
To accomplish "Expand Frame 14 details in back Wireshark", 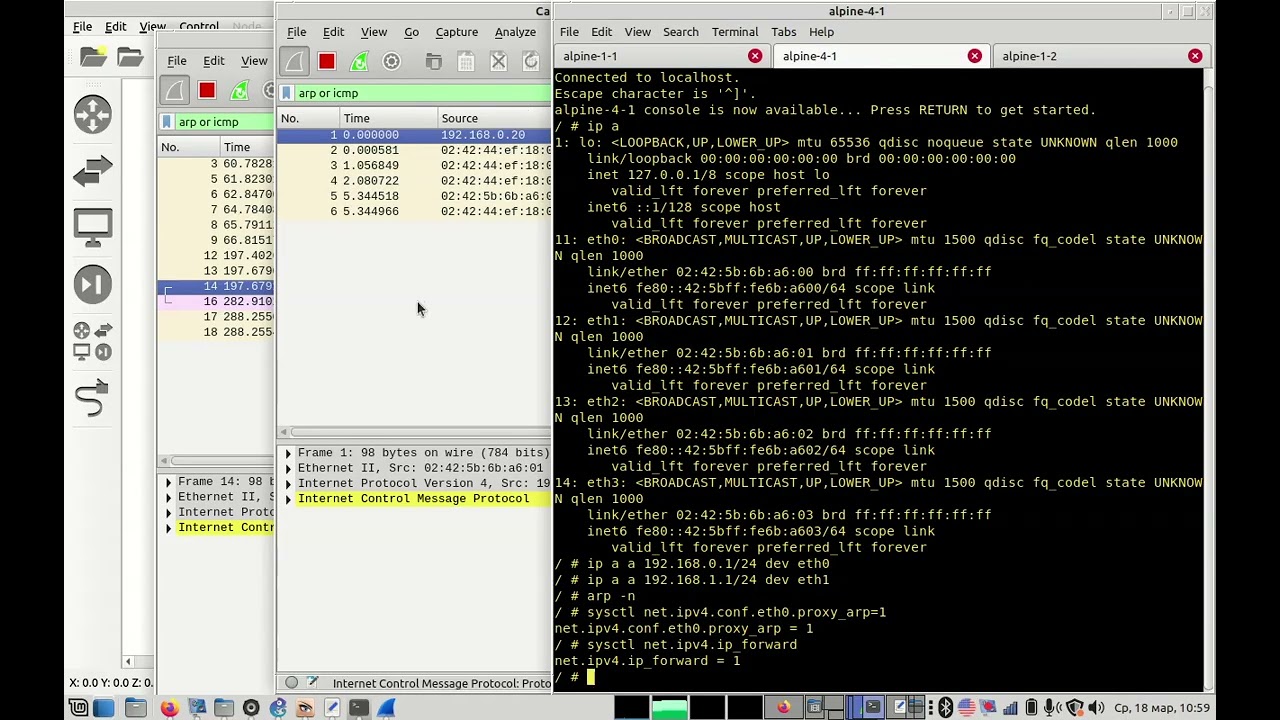I will (168, 482).
